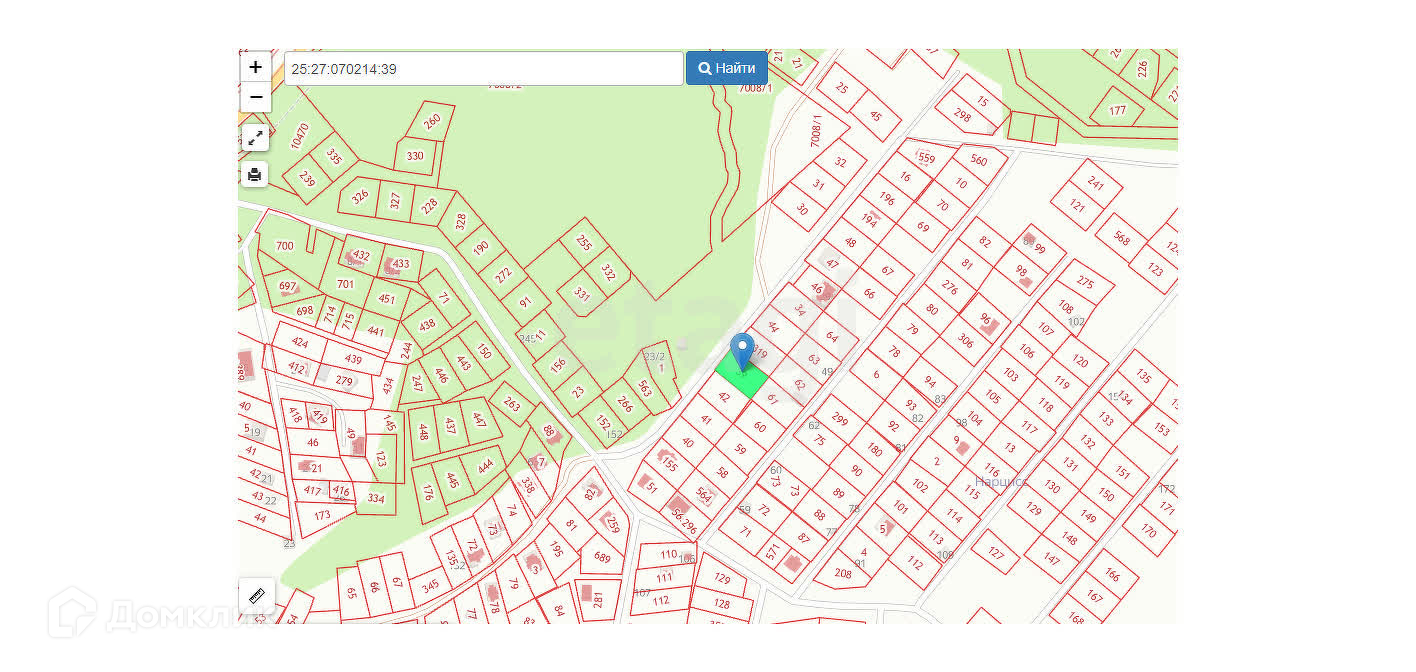The width and height of the screenshot is (1416, 672).
Task: Select parcel 334
Action: pyautogui.click(x=375, y=497)
